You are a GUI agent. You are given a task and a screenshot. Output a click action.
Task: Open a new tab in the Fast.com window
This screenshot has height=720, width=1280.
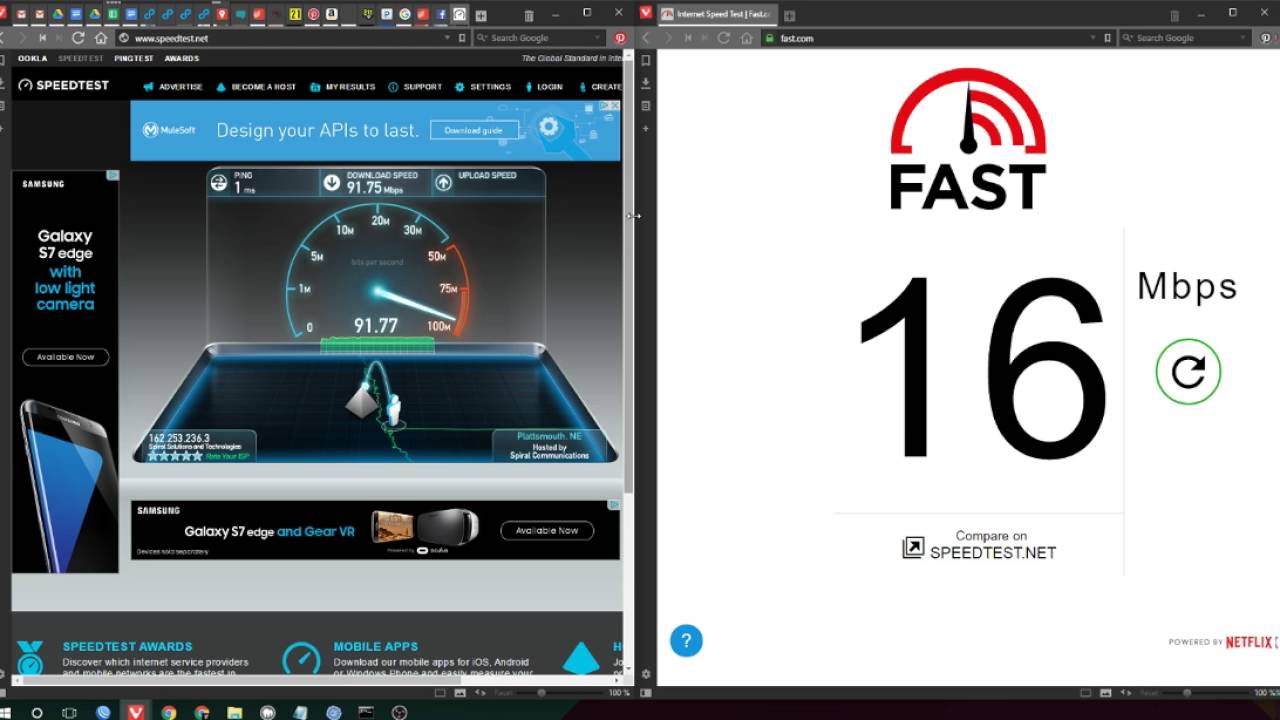click(789, 15)
